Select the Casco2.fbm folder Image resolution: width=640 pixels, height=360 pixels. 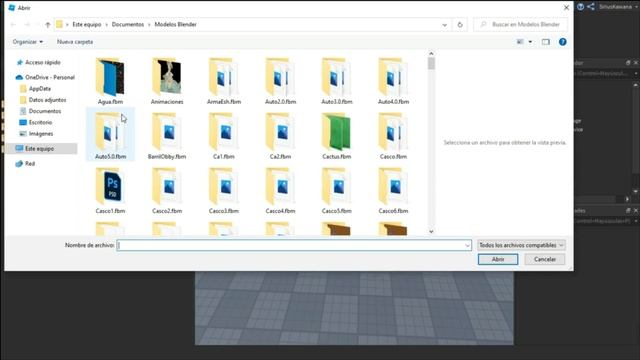point(167,190)
